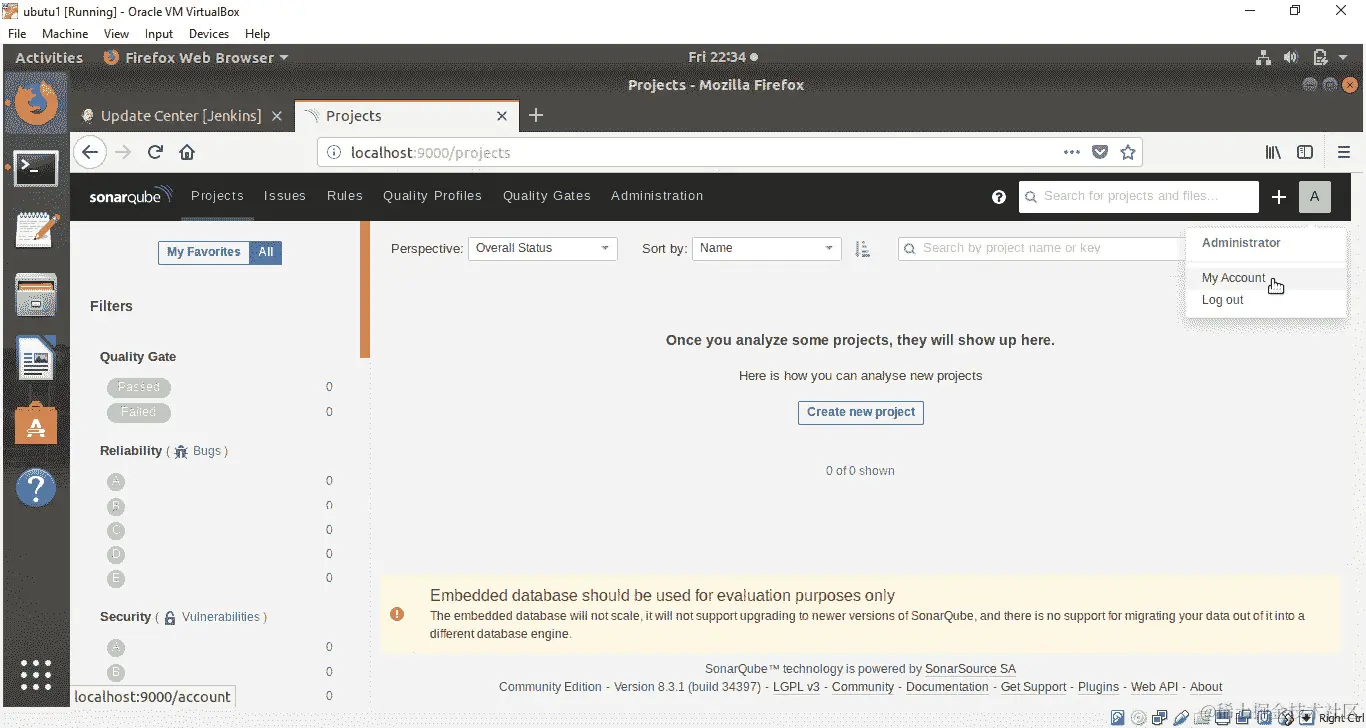Click the Create new project button
This screenshot has width=1366, height=728.
[860, 412]
